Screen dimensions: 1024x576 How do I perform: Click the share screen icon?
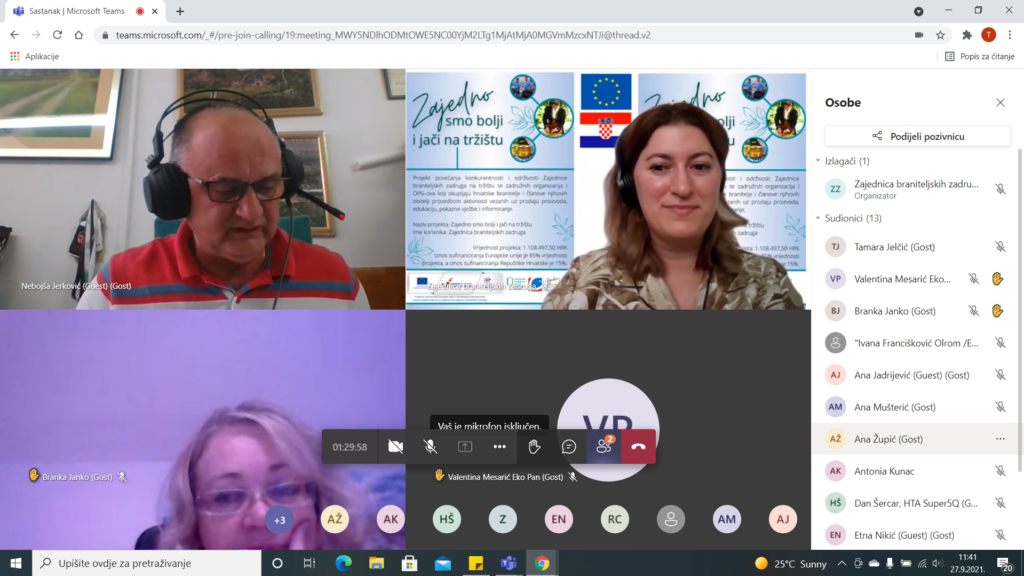pos(465,446)
